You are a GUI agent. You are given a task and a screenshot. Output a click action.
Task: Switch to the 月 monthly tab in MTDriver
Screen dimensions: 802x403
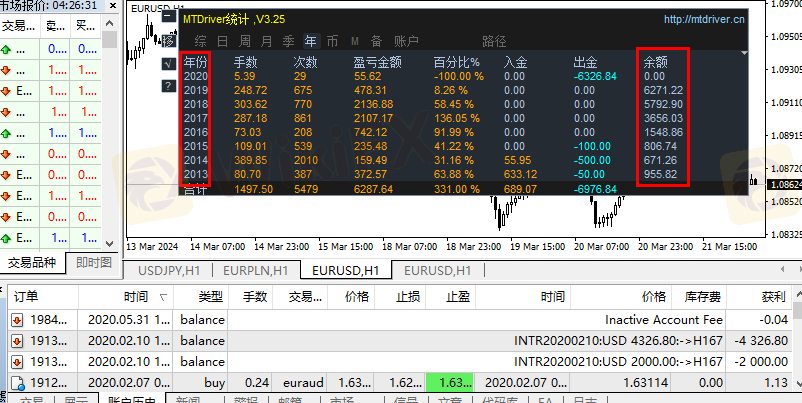click(266, 41)
